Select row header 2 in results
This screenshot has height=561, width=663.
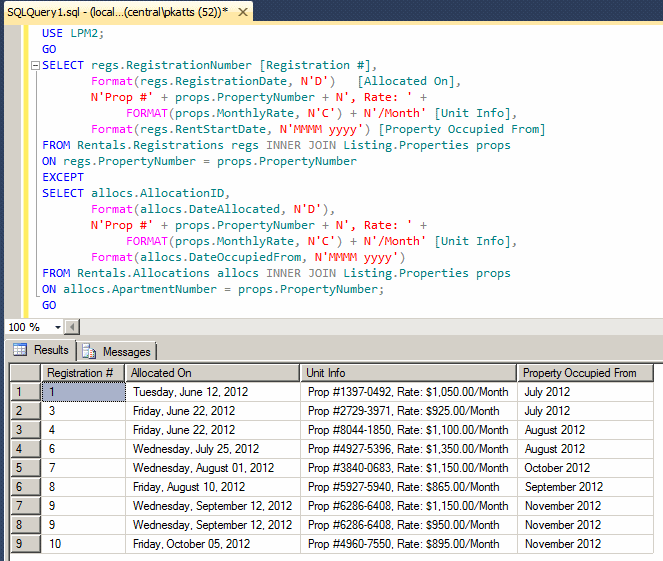click(25, 411)
